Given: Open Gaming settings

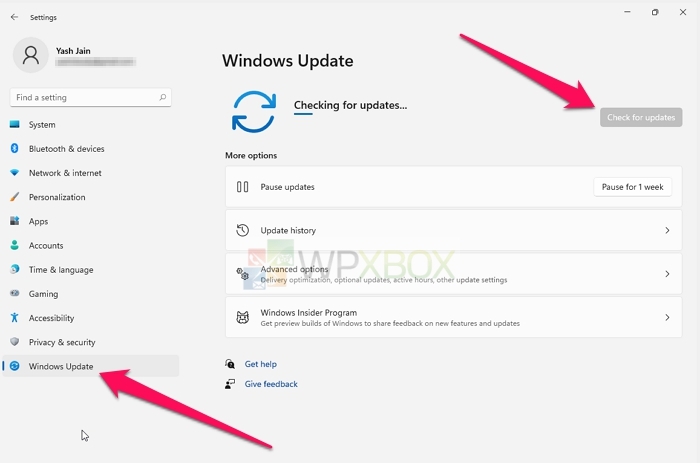Looking at the screenshot, I should point(91,293).
